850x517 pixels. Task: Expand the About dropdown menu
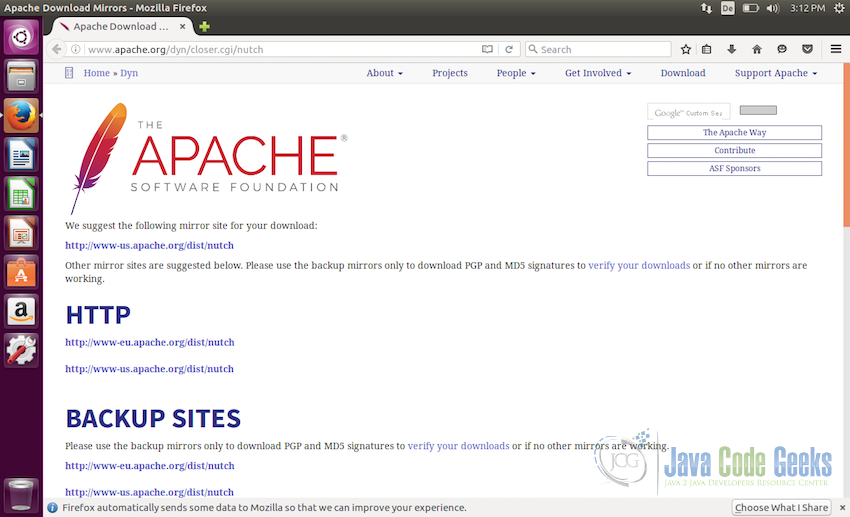[384, 73]
